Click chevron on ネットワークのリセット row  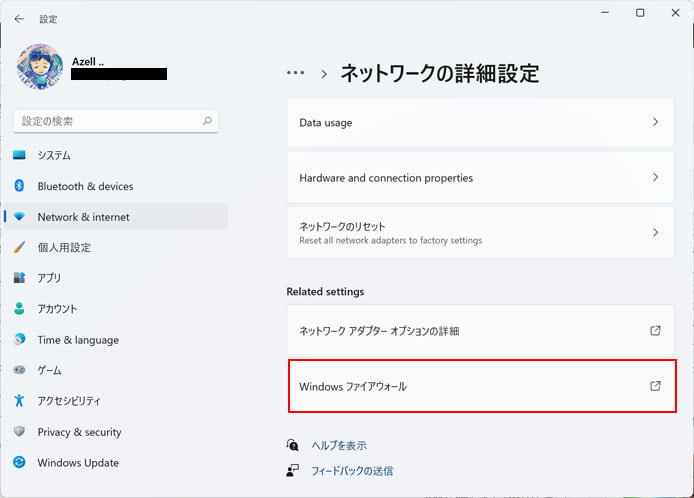pyautogui.click(x=655, y=232)
